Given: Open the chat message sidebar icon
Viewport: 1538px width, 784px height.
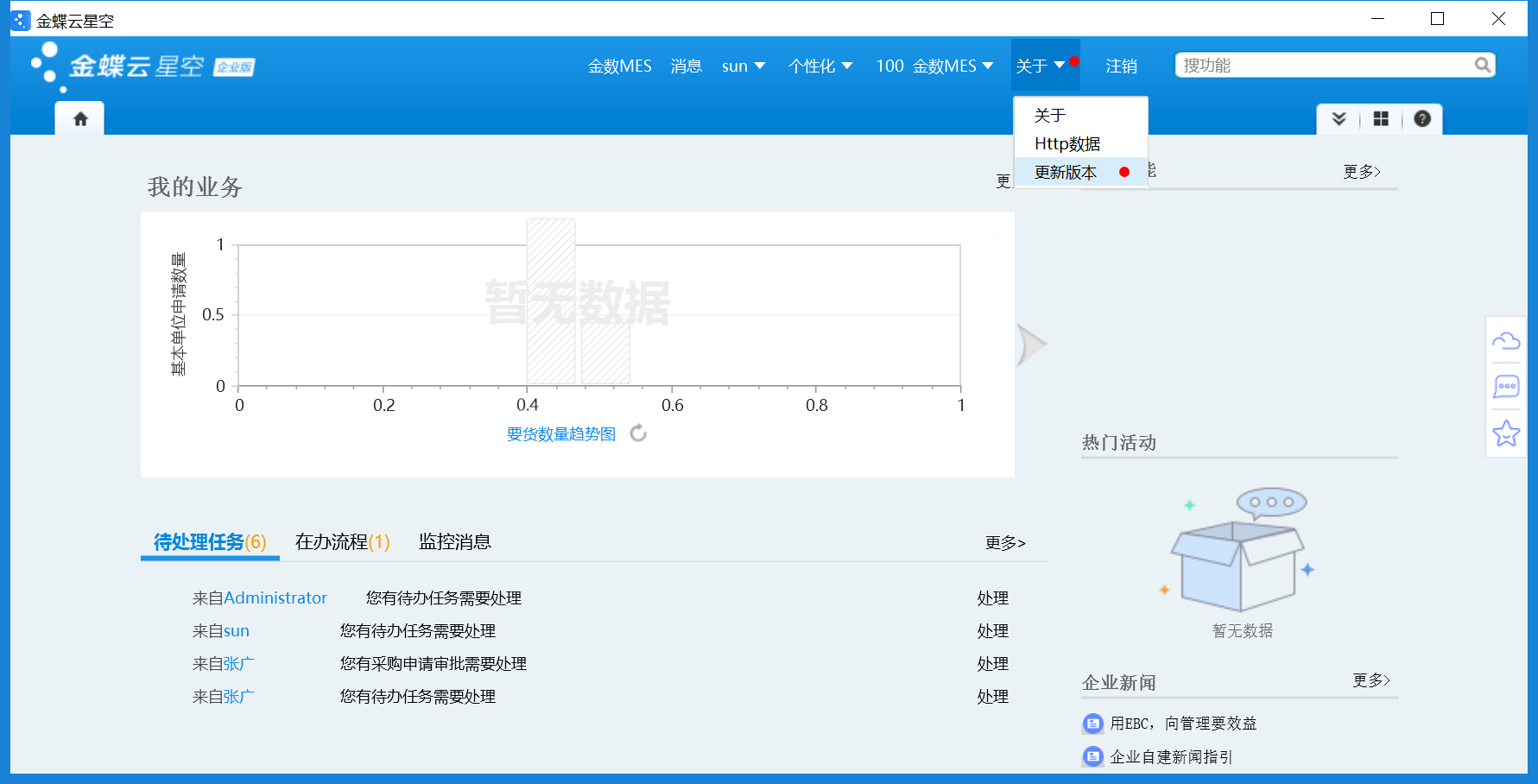Looking at the screenshot, I should pyautogui.click(x=1506, y=386).
